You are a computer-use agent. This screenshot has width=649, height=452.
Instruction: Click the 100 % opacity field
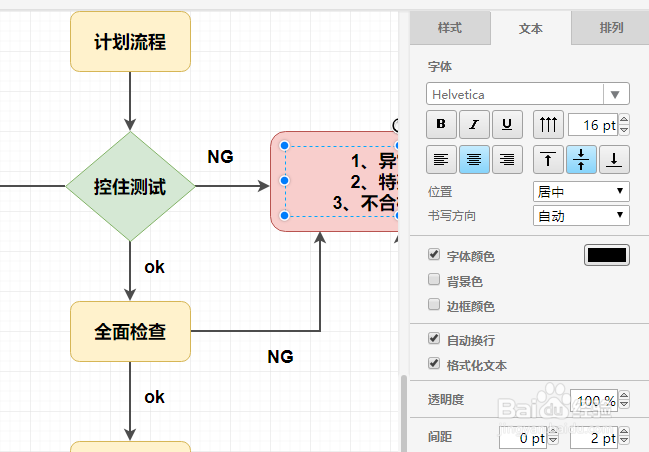click(594, 400)
